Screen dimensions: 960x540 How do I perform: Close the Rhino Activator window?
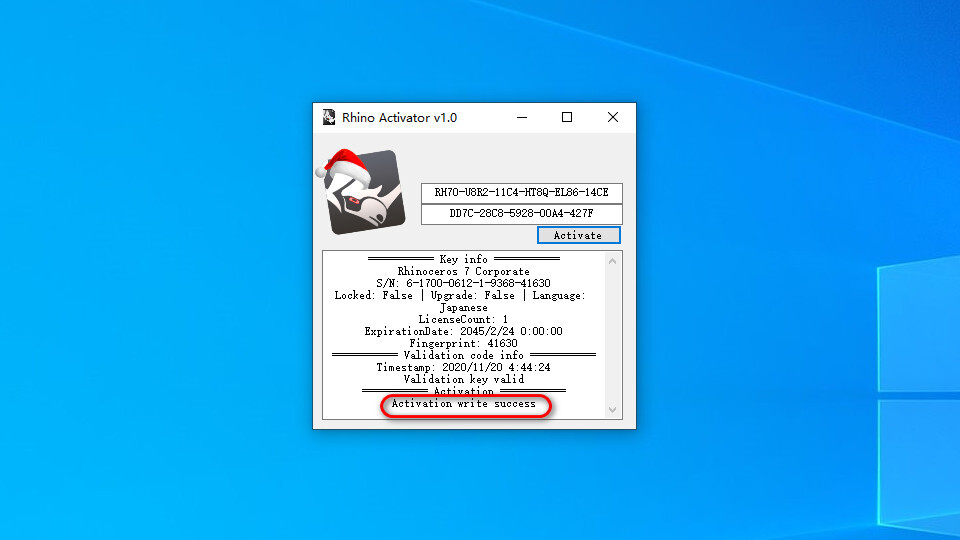click(613, 118)
